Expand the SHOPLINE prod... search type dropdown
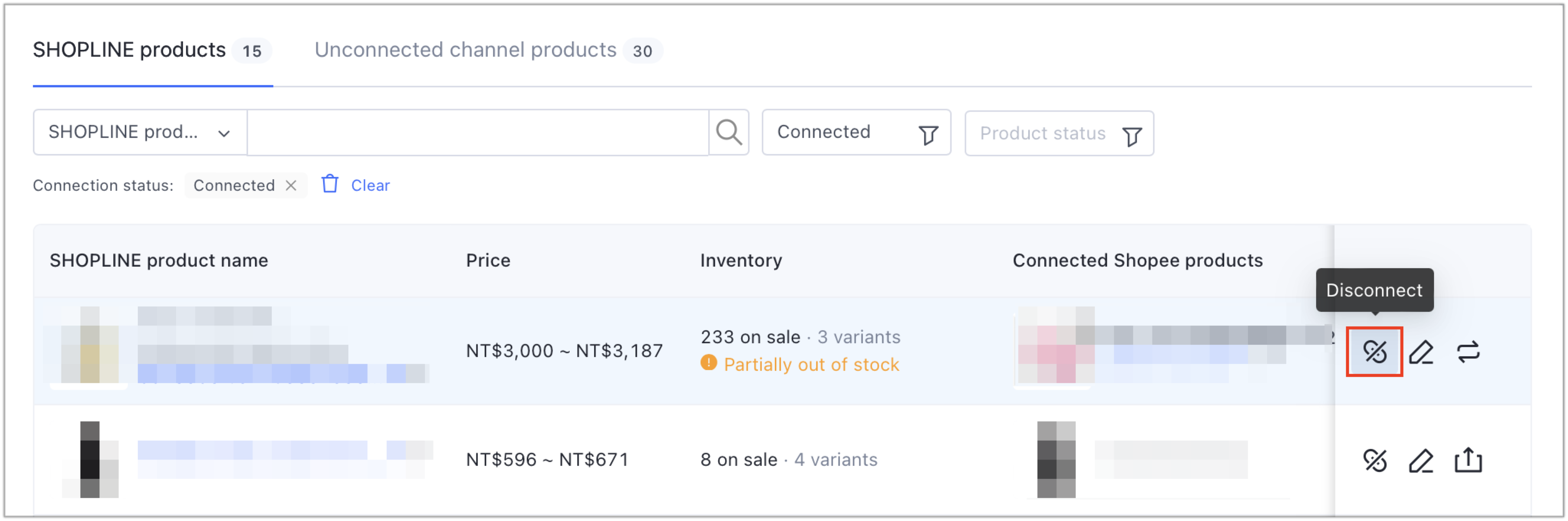The width and height of the screenshot is (1568, 521). click(140, 132)
